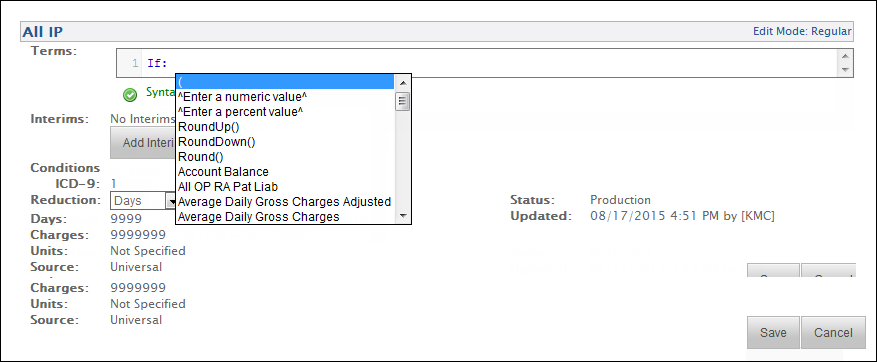Click the Days value 9999

point(126,218)
